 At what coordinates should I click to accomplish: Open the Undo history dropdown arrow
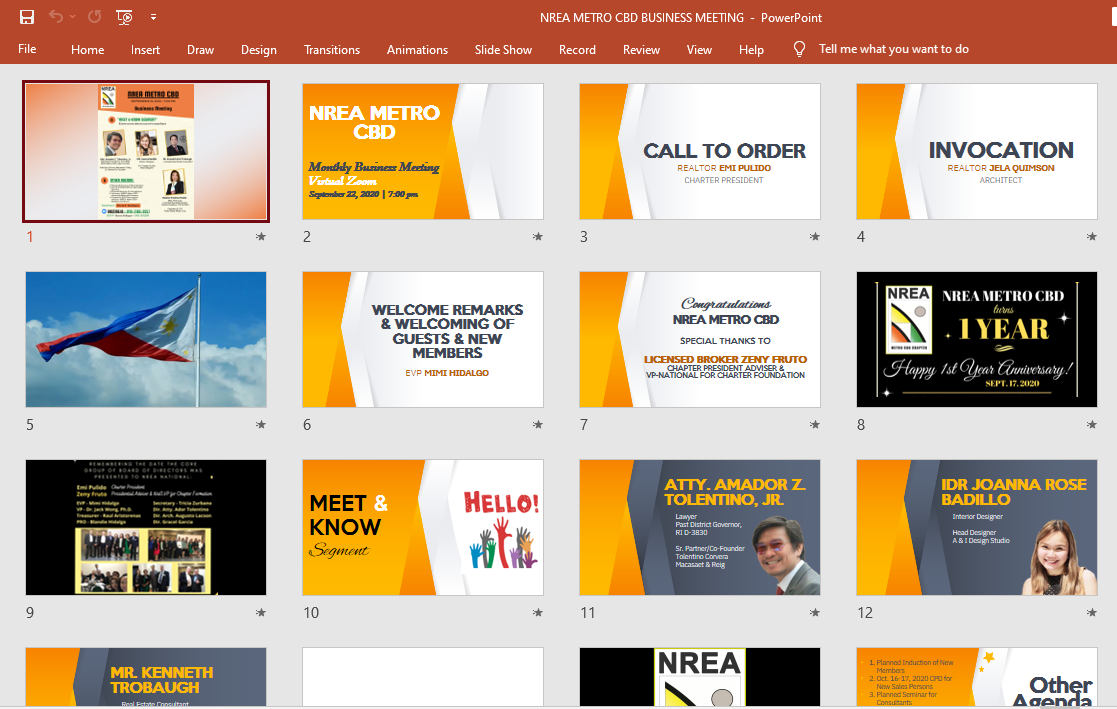pyautogui.click(x=73, y=17)
